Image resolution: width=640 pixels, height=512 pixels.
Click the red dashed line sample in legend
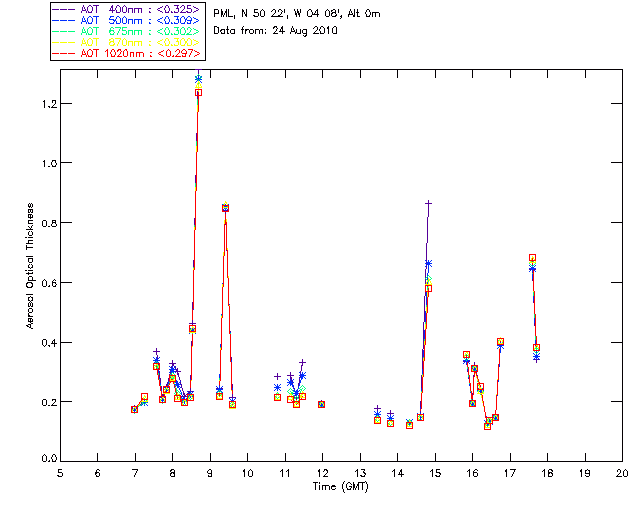(64, 53)
